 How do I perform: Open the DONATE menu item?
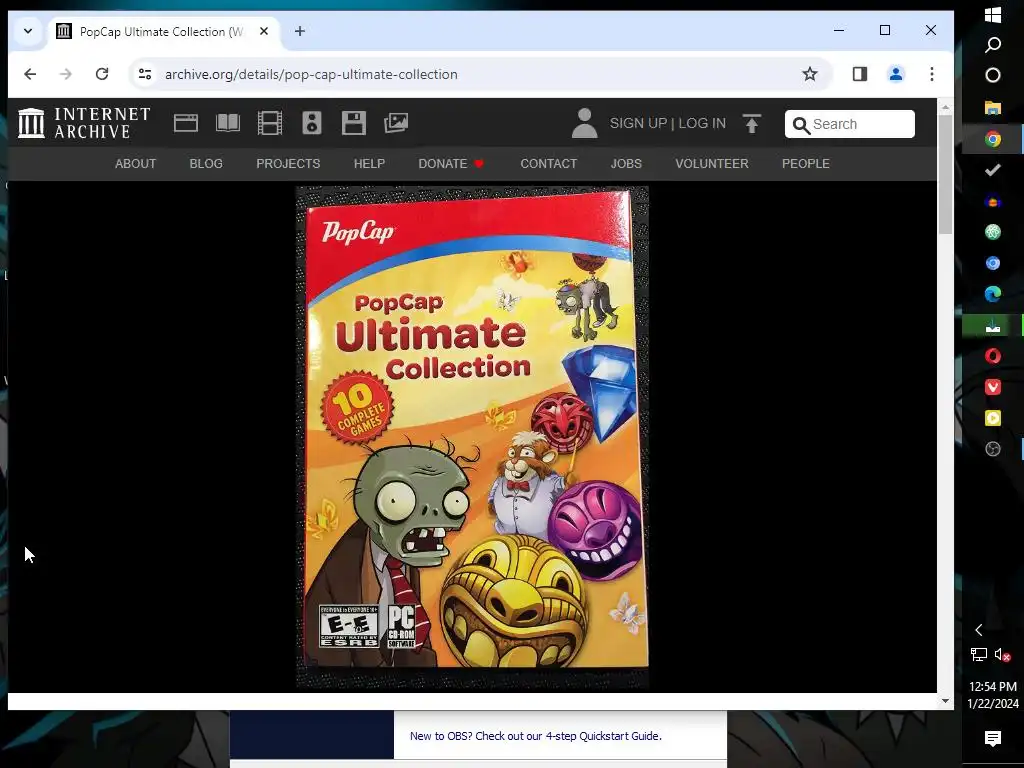point(451,163)
